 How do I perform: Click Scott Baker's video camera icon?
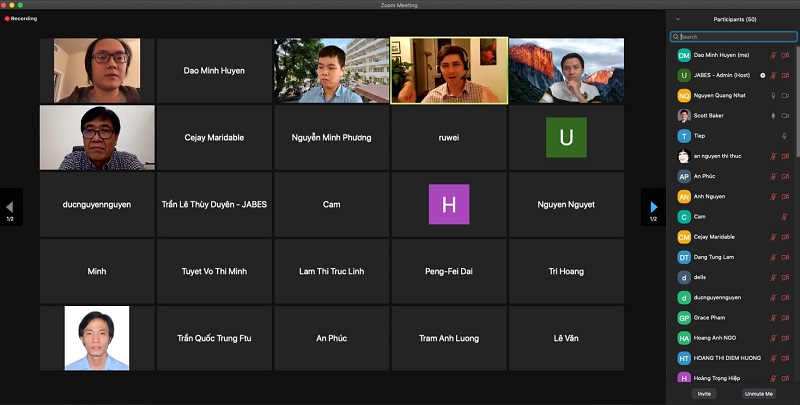coord(785,115)
